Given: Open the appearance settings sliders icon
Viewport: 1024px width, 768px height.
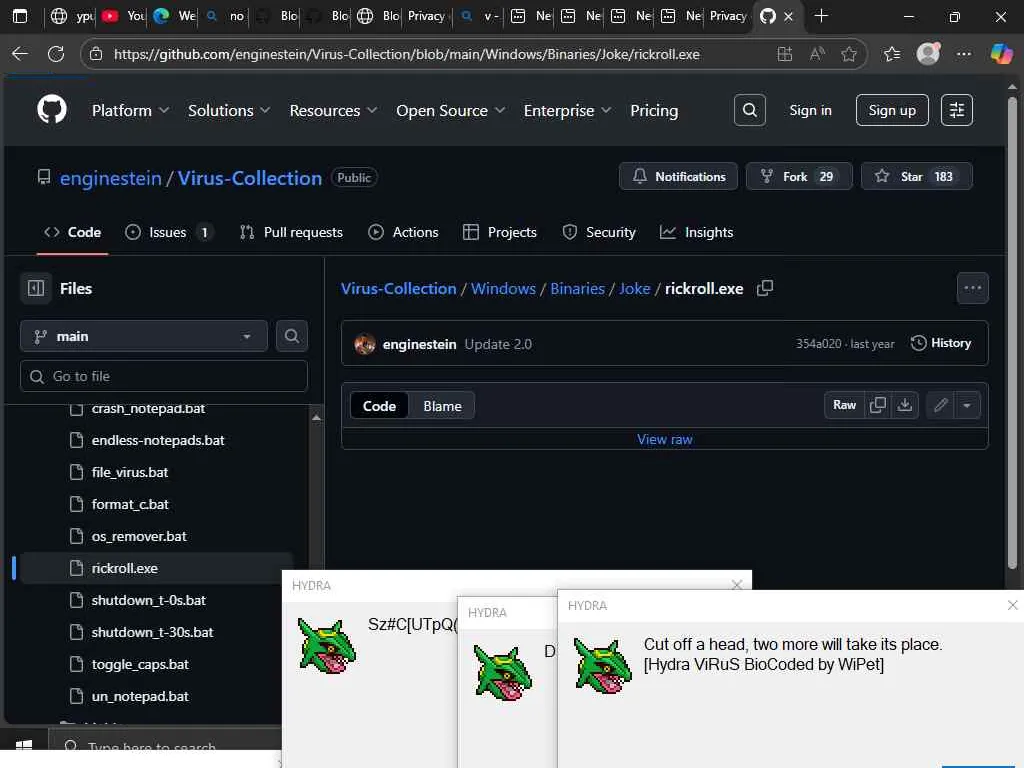Looking at the screenshot, I should (957, 110).
